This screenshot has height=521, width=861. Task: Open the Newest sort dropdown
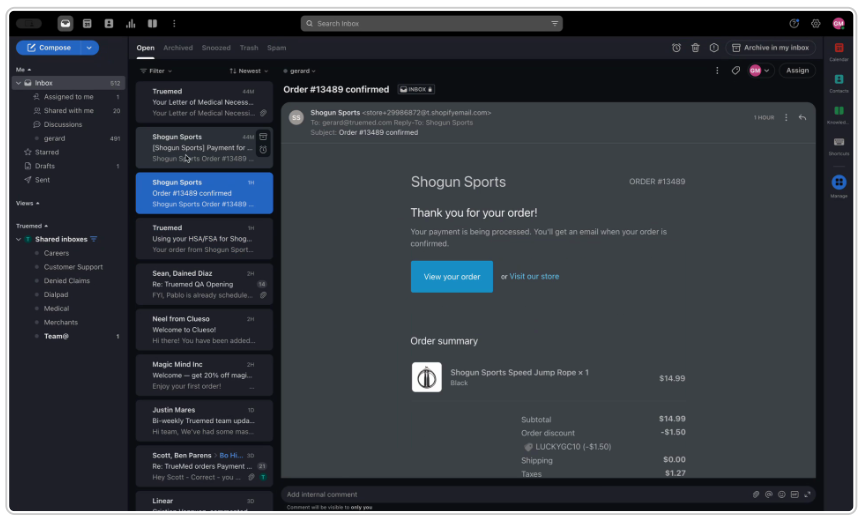tap(249, 71)
